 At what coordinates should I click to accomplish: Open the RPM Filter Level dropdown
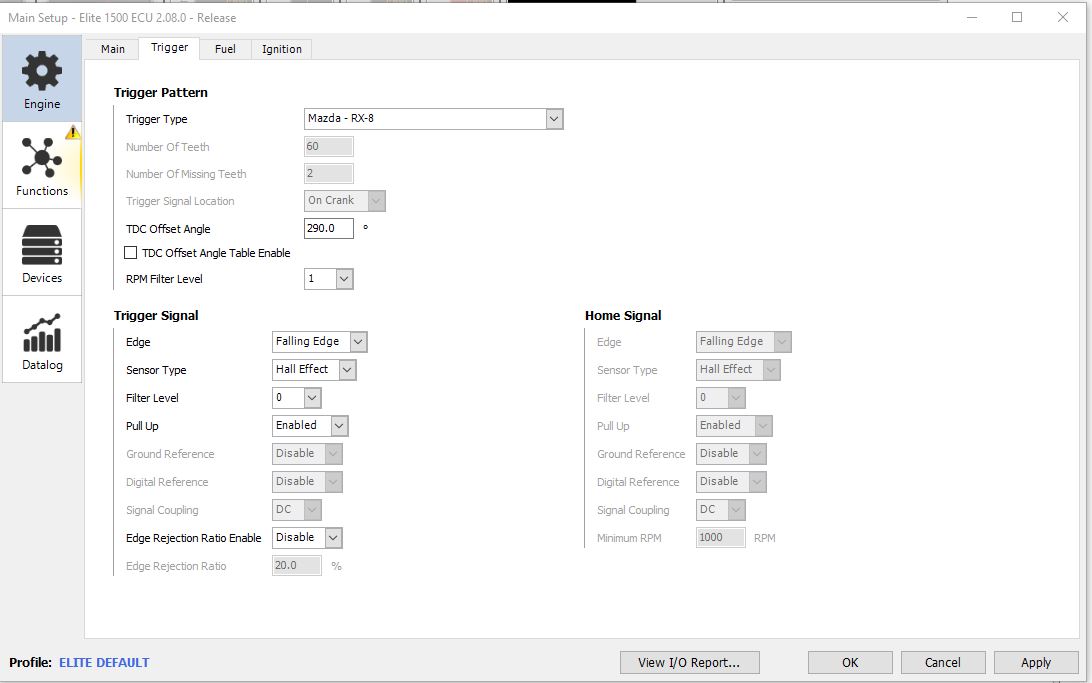pos(344,279)
